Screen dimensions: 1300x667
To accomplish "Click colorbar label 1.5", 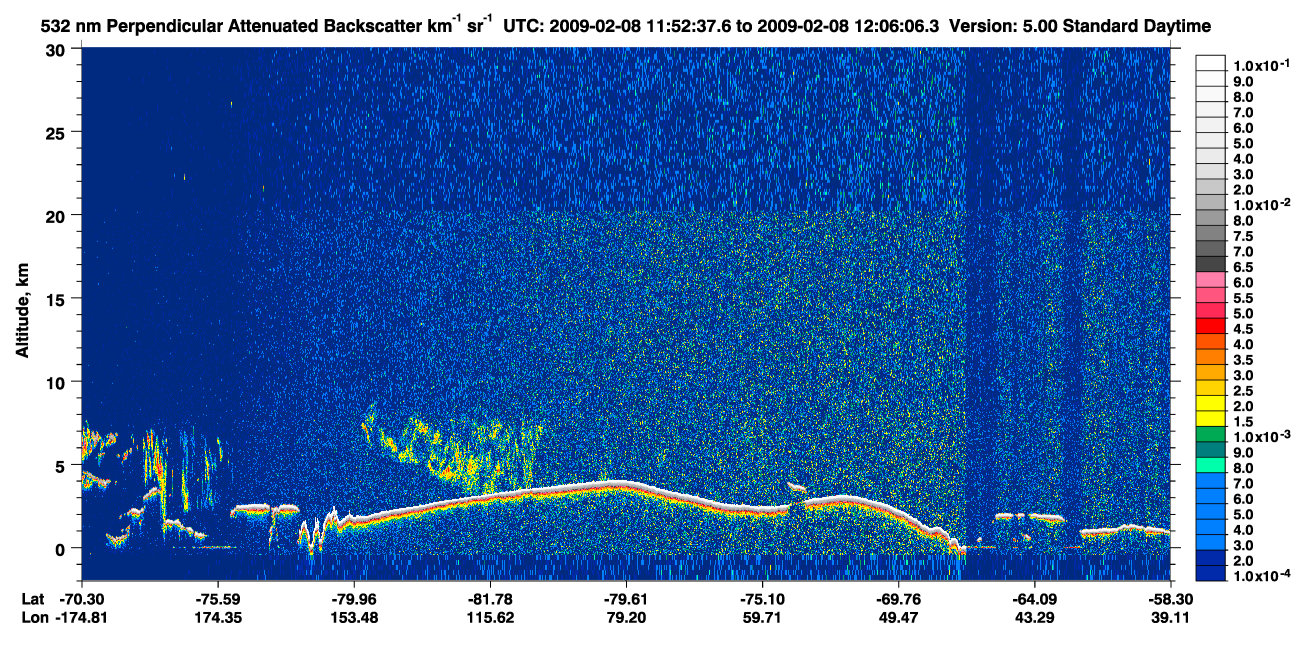I will point(1244,423).
